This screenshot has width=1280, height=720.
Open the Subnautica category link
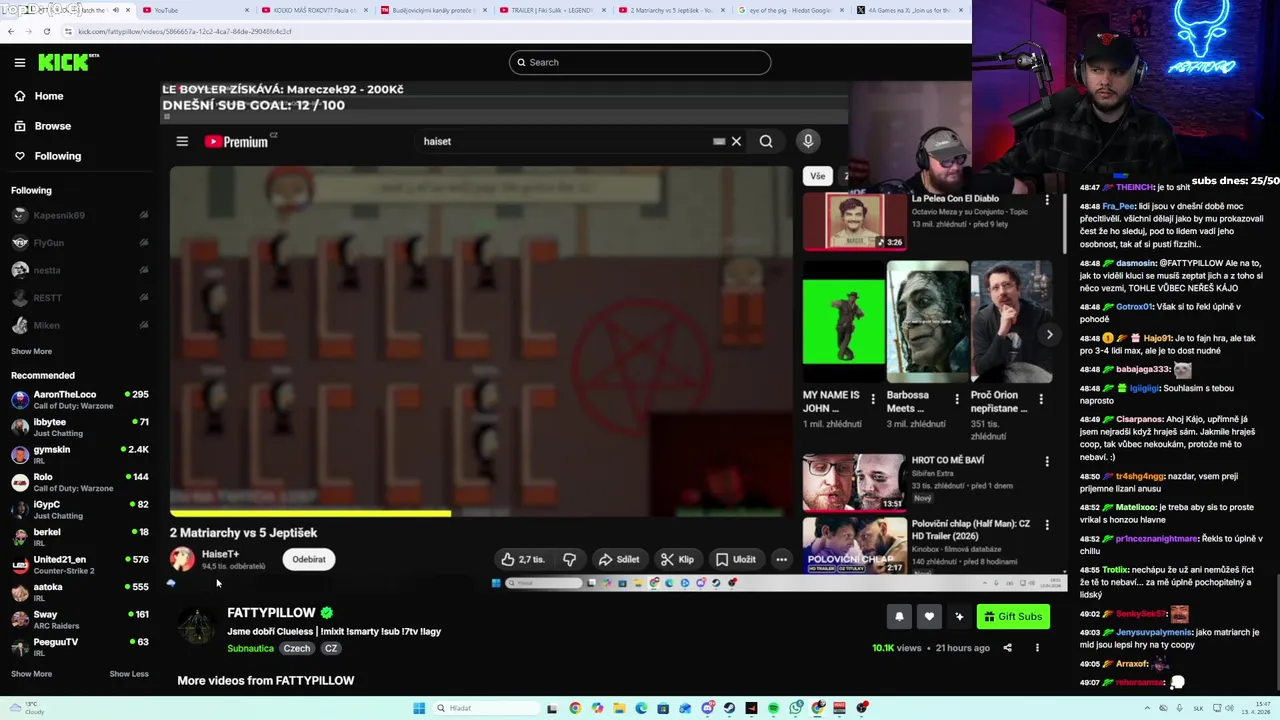(250, 648)
